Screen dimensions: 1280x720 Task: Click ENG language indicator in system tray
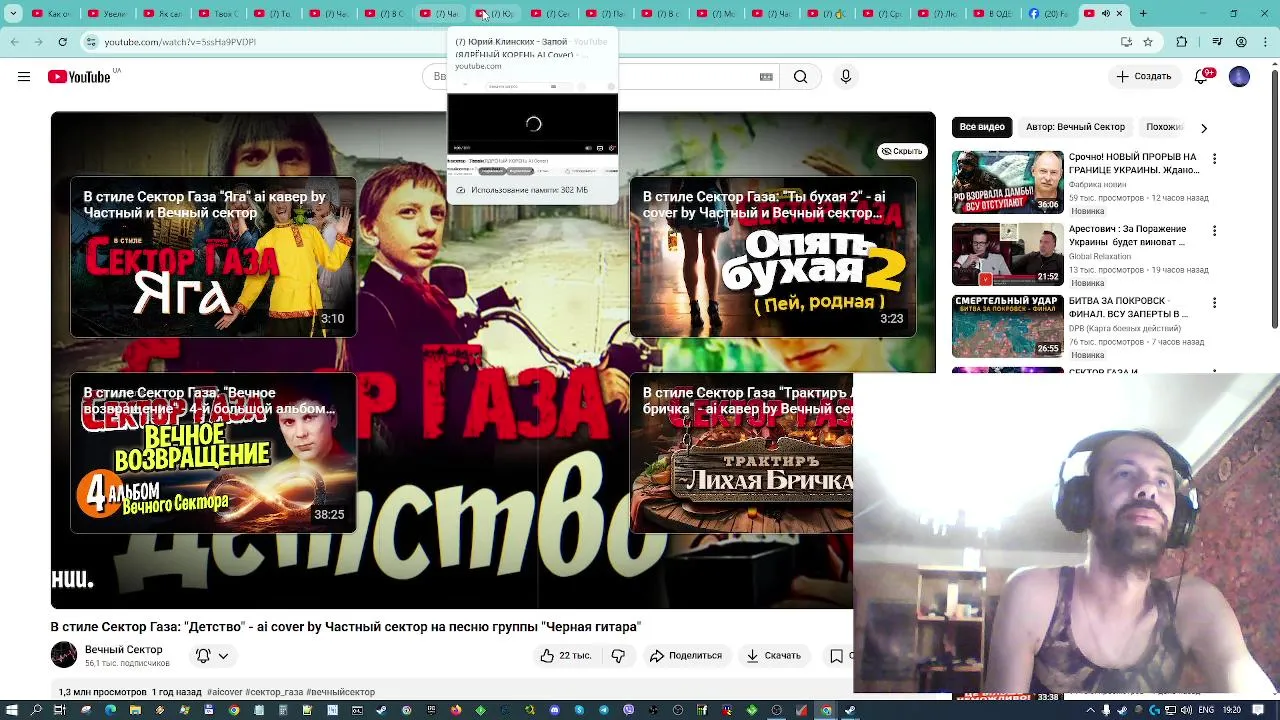coord(1206,710)
